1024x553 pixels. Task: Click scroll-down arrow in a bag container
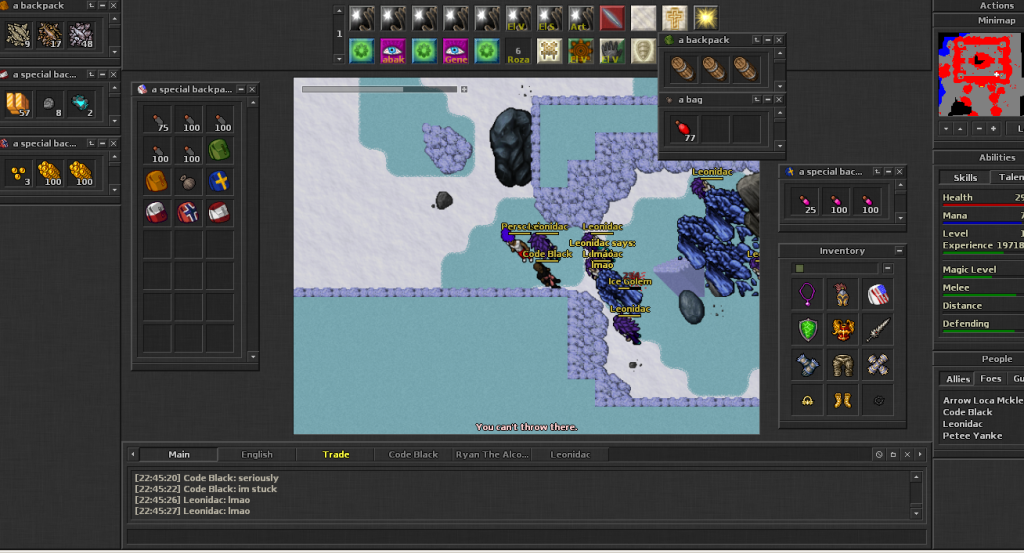(x=780, y=146)
